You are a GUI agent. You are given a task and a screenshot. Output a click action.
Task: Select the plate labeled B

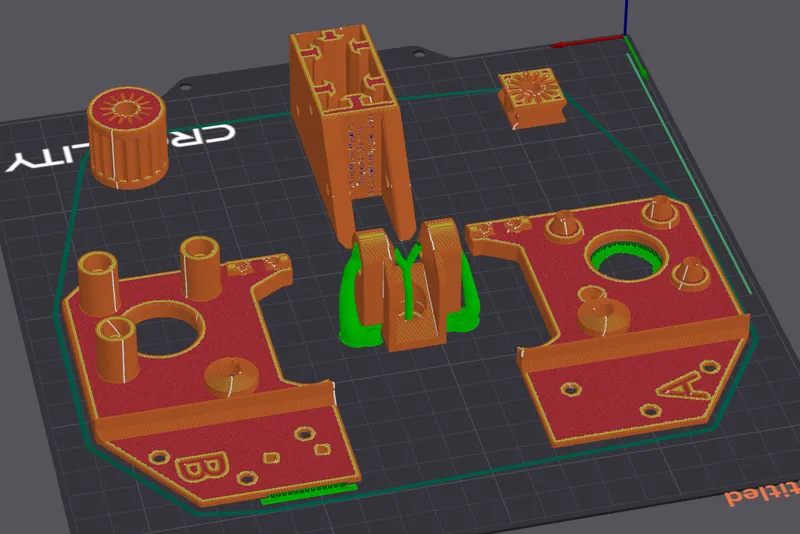point(200,400)
